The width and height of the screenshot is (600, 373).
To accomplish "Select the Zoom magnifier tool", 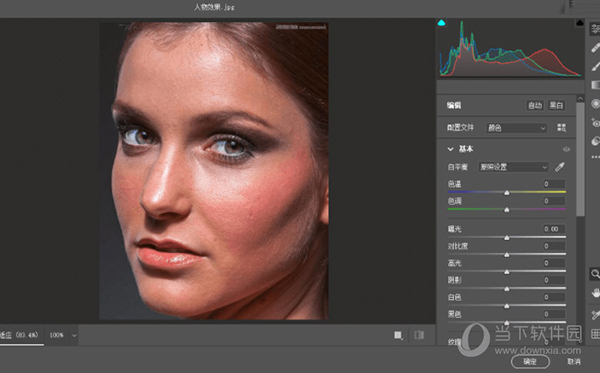I will [595, 274].
